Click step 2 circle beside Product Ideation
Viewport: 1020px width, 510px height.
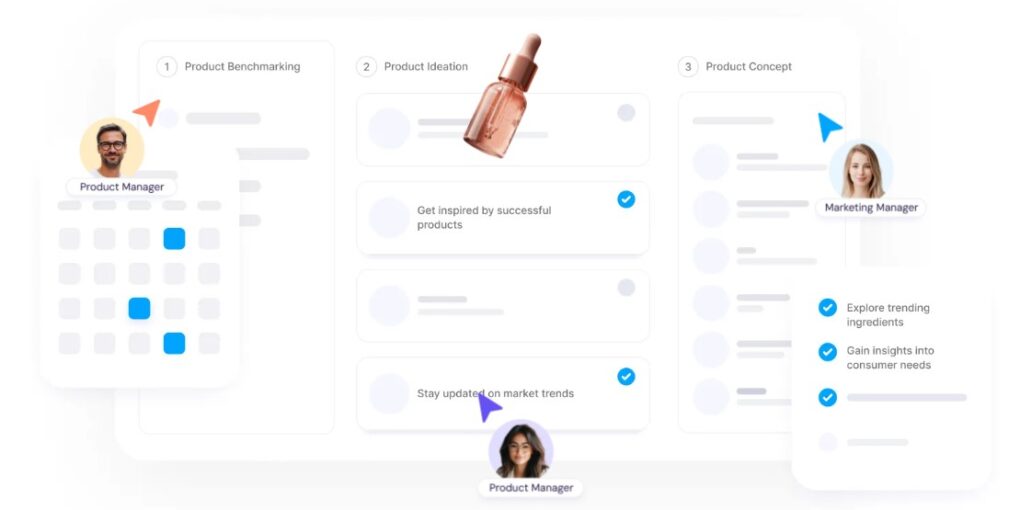tap(366, 66)
